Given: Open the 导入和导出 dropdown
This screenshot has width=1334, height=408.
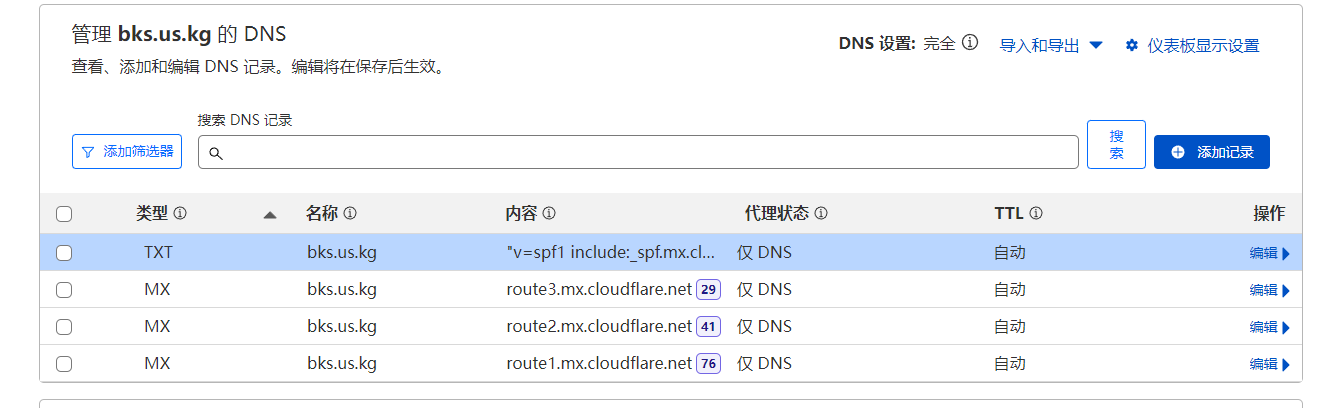Looking at the screenshot, I should pos(1051,45).
